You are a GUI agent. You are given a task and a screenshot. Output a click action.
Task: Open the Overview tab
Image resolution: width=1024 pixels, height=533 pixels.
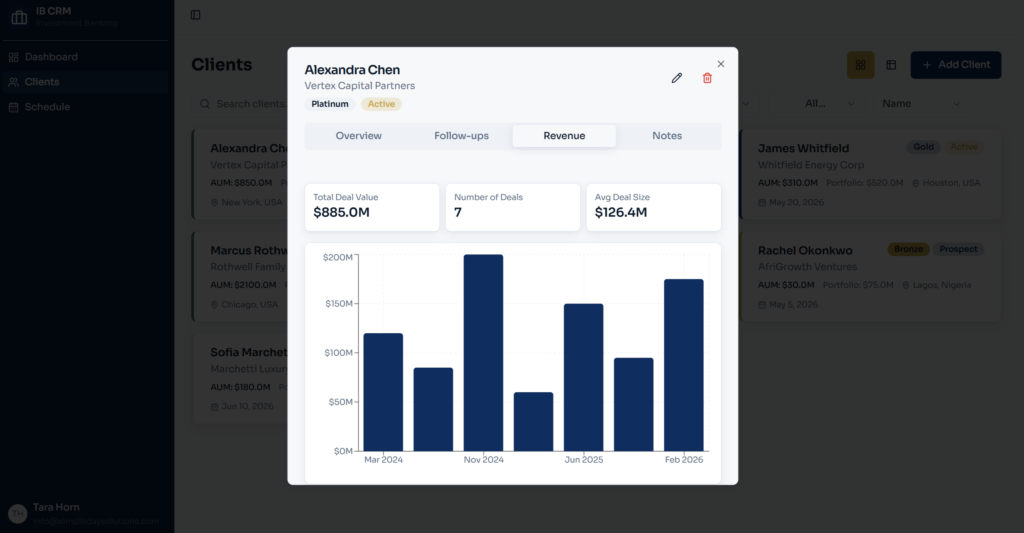click(359, 136)
